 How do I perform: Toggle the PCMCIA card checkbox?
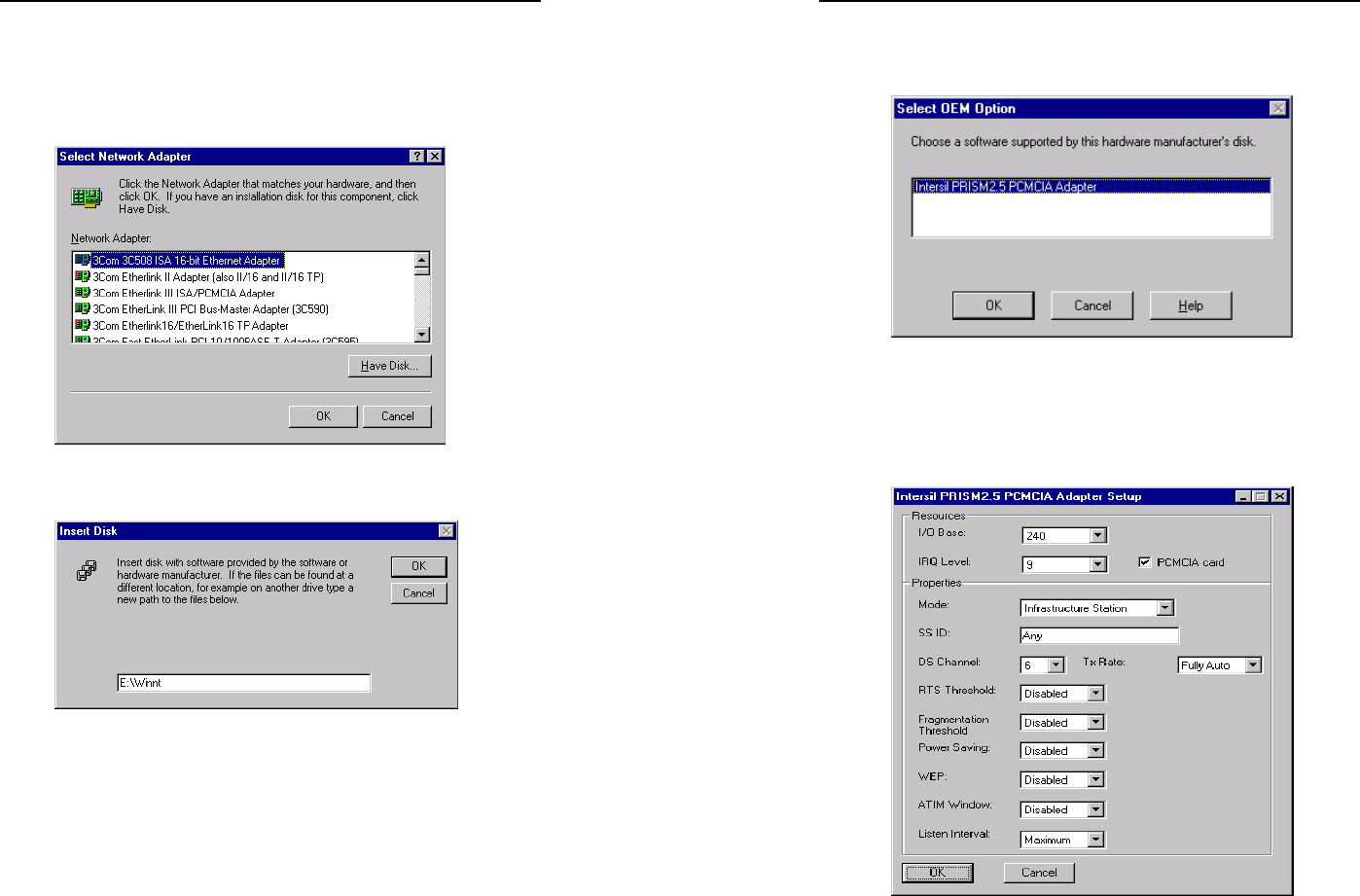pyautogui.click(x=1145, y=562)
